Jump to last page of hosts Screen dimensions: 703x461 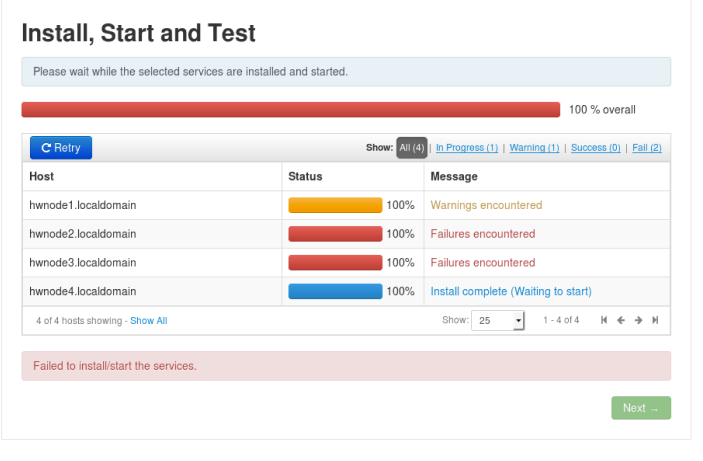point(655,320)
